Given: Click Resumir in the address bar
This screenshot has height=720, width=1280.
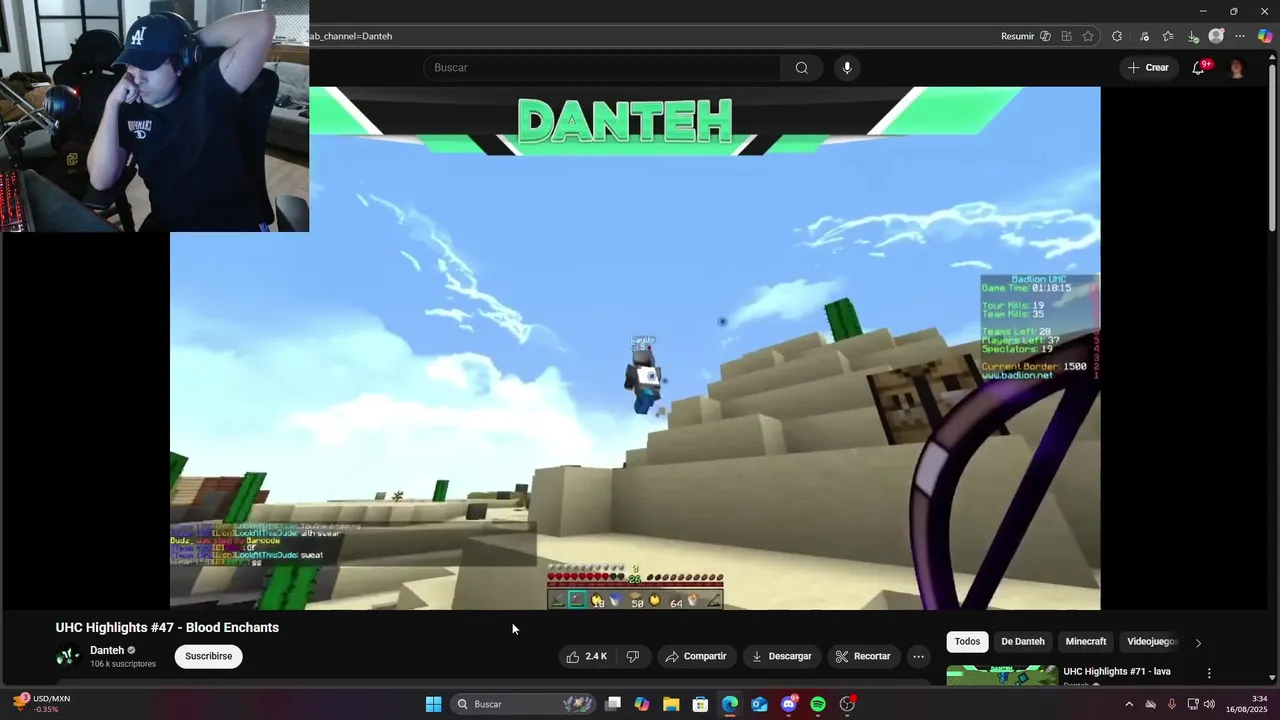Looking at the screenshot, I should [1017, 36].
